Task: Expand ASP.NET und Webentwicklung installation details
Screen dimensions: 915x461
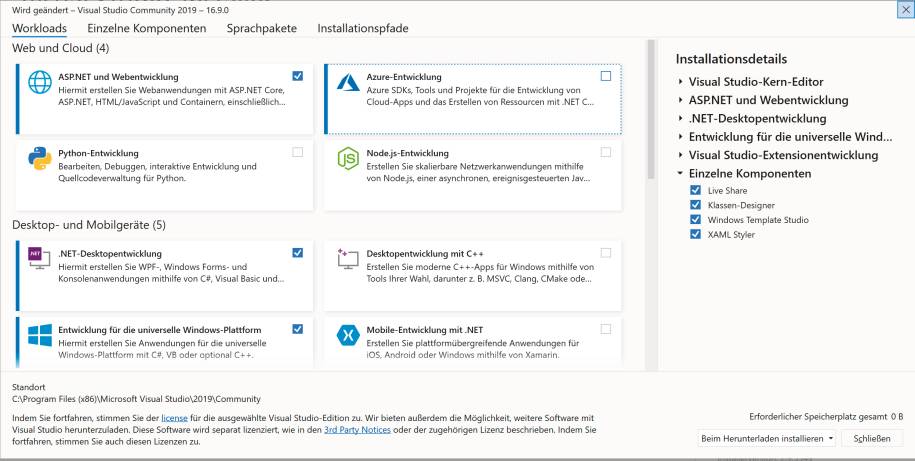Action: click(x=680, y=100)
